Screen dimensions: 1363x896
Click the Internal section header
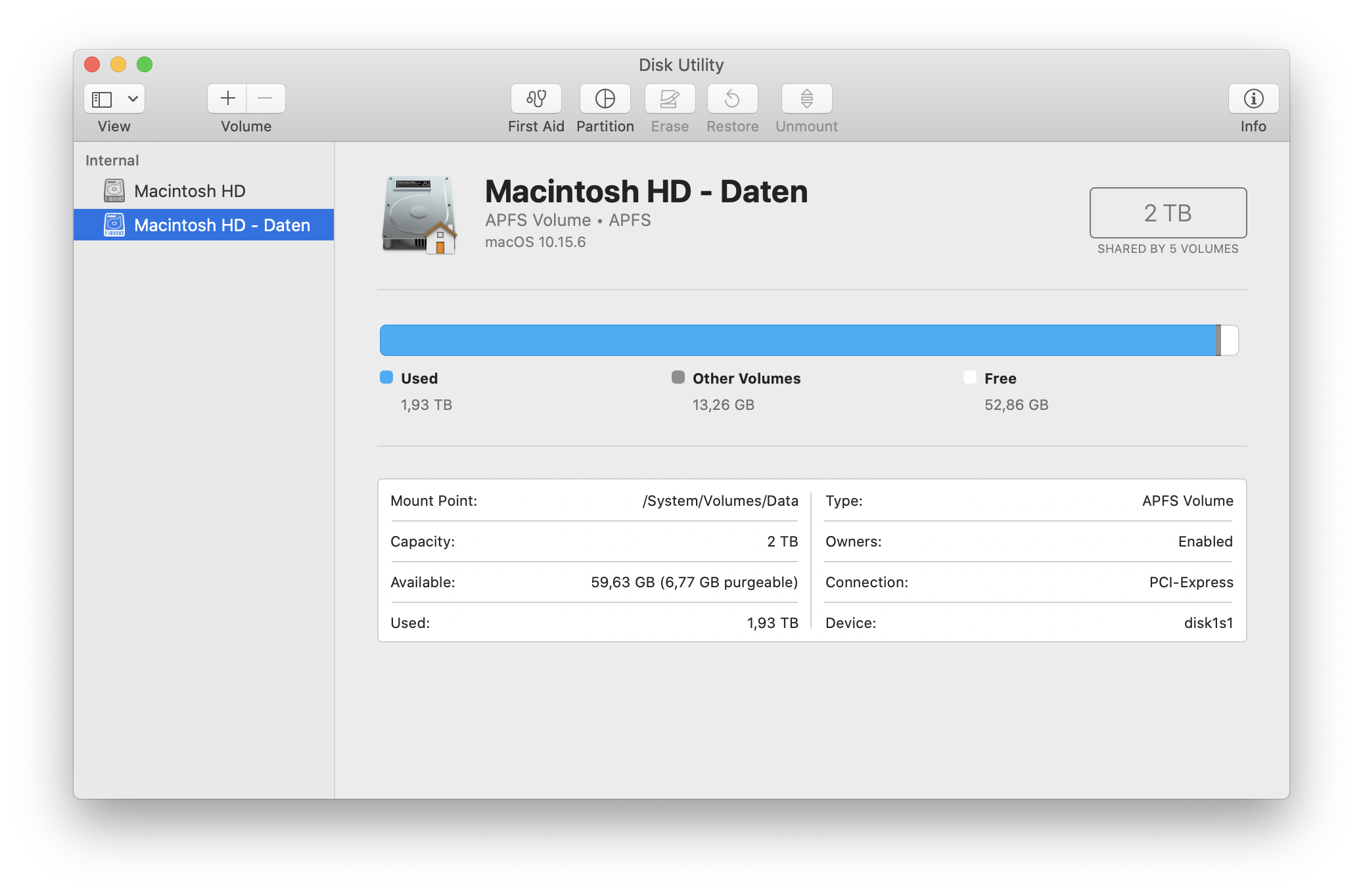(x=112, y=161)
